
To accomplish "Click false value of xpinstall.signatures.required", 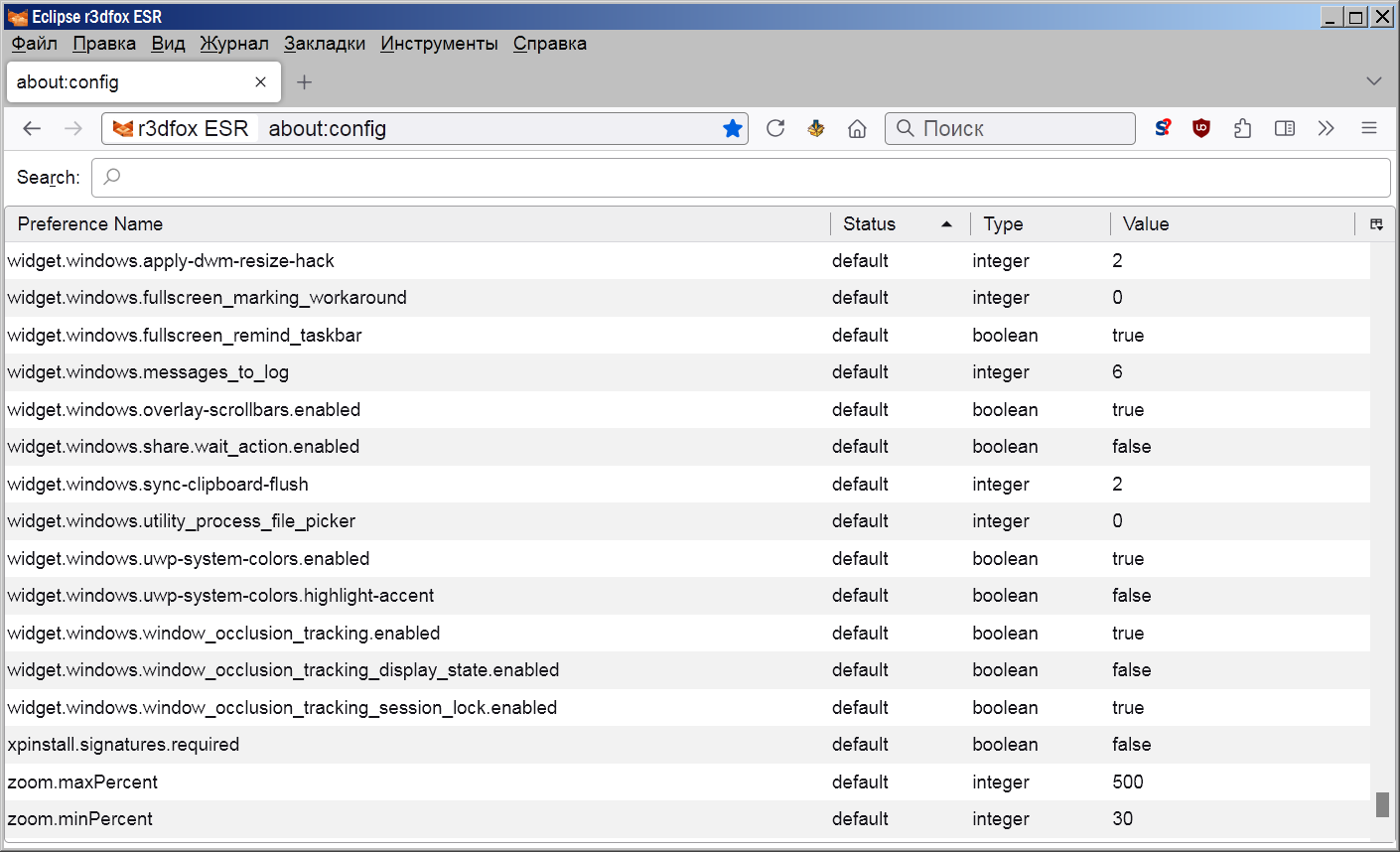I will [1132, 745].
